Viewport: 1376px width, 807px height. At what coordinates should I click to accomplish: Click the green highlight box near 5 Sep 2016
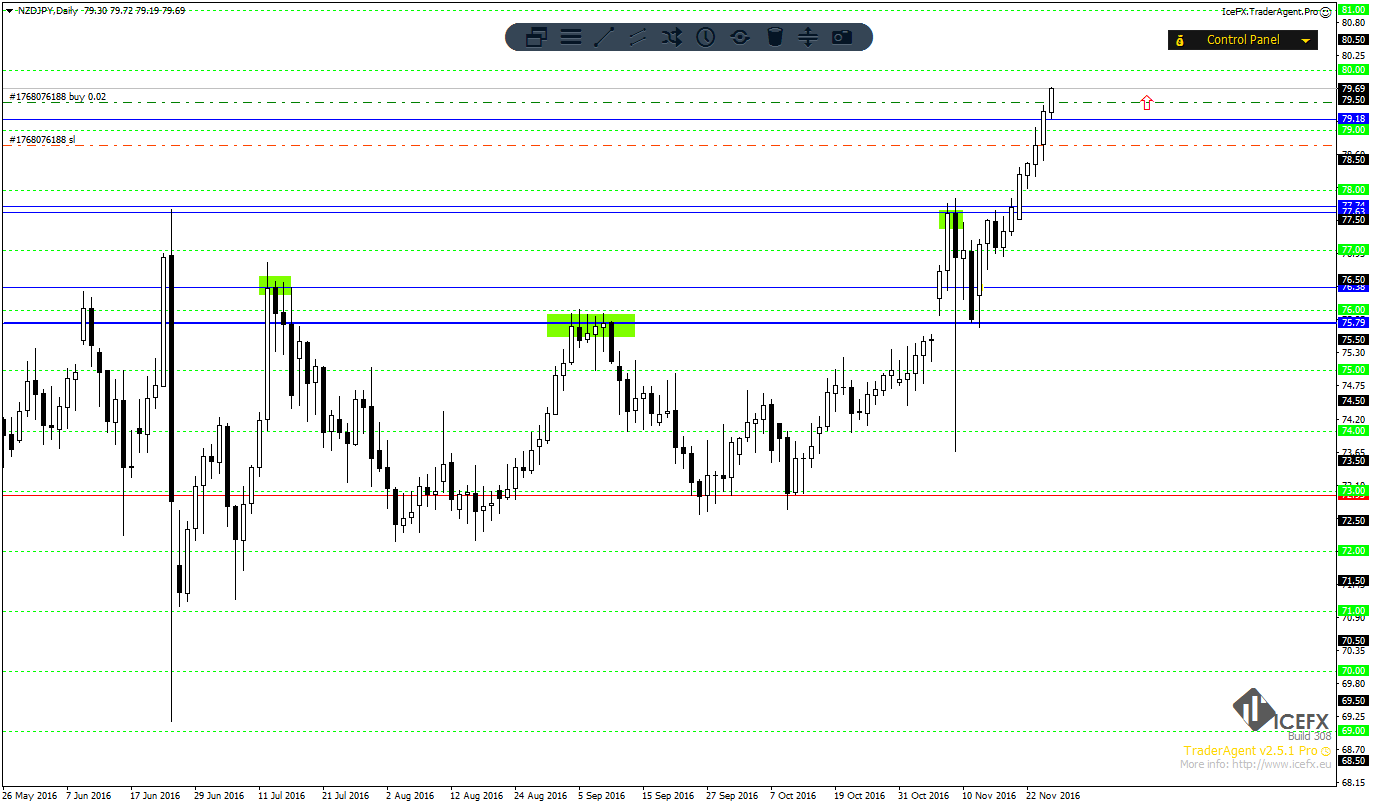pyautogui.click(x=591, y=325)
